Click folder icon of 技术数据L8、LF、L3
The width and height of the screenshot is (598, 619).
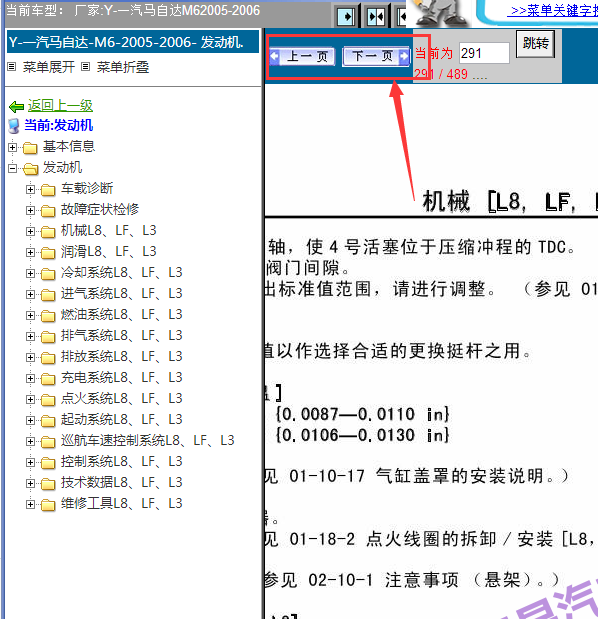click(48, 484)
